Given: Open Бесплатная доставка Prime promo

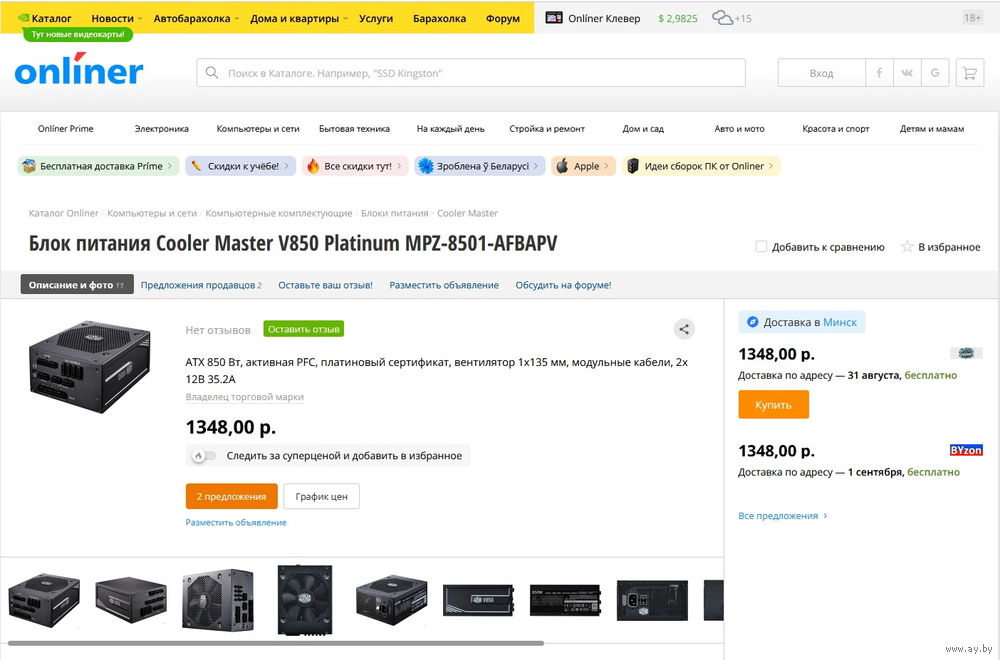Looking at the screenshot, I should click(x=98, y=166).
